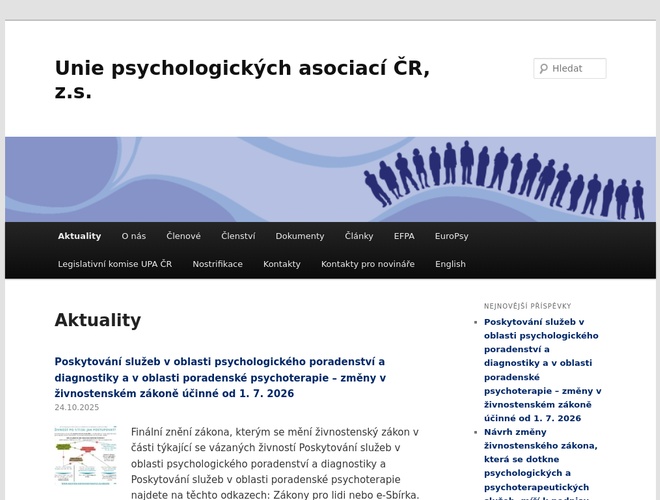The height and width of the screenshot is (500, 660).
Task: Go to the Členové page
Action: click(x=183, y=236)
